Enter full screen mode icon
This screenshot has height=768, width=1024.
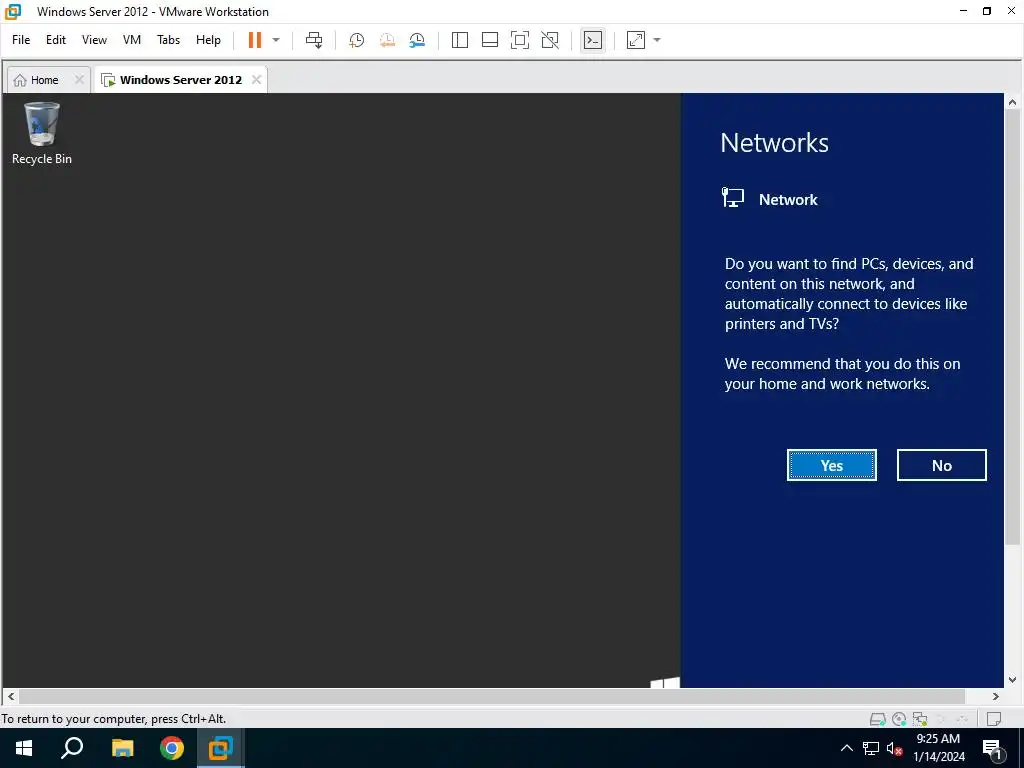click(x=520, y=40)
